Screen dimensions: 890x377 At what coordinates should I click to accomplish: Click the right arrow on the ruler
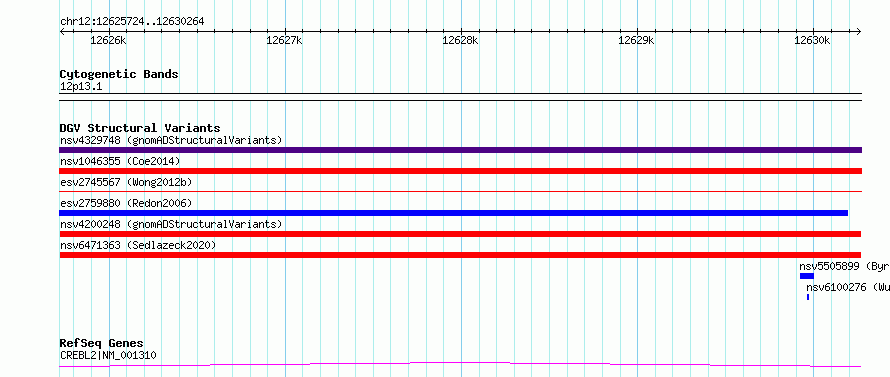click(x=858, y=32)
